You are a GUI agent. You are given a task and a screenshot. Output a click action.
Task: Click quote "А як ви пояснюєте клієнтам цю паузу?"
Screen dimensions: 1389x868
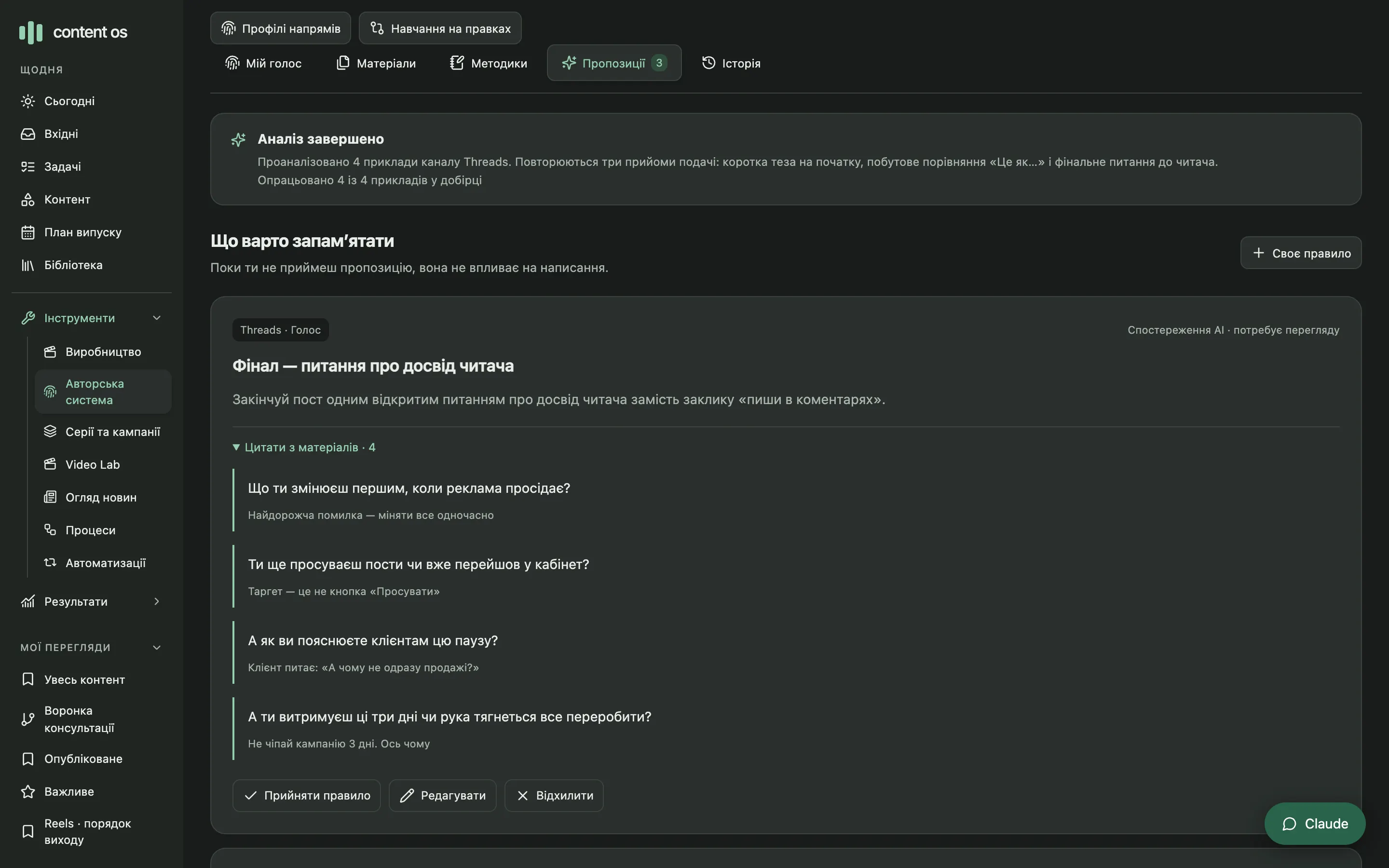[372, 640]
